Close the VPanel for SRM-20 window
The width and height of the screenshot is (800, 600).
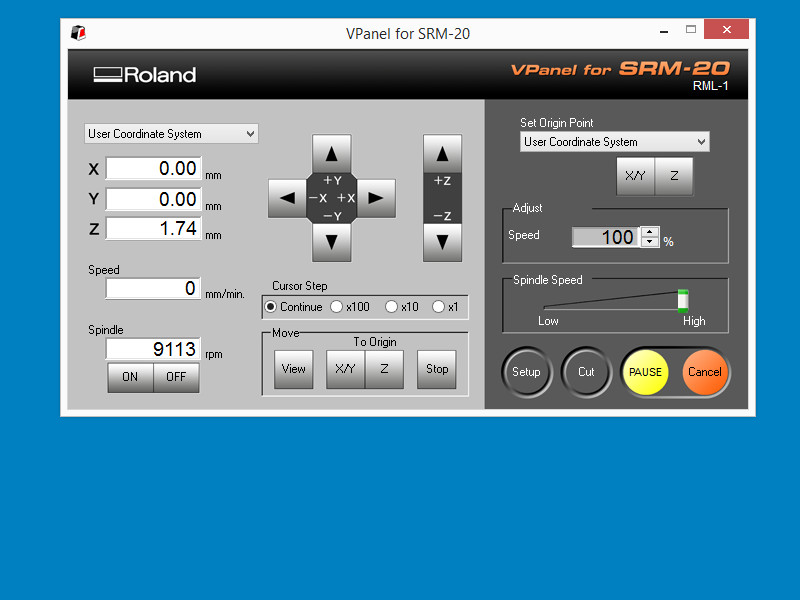[727, 29]
